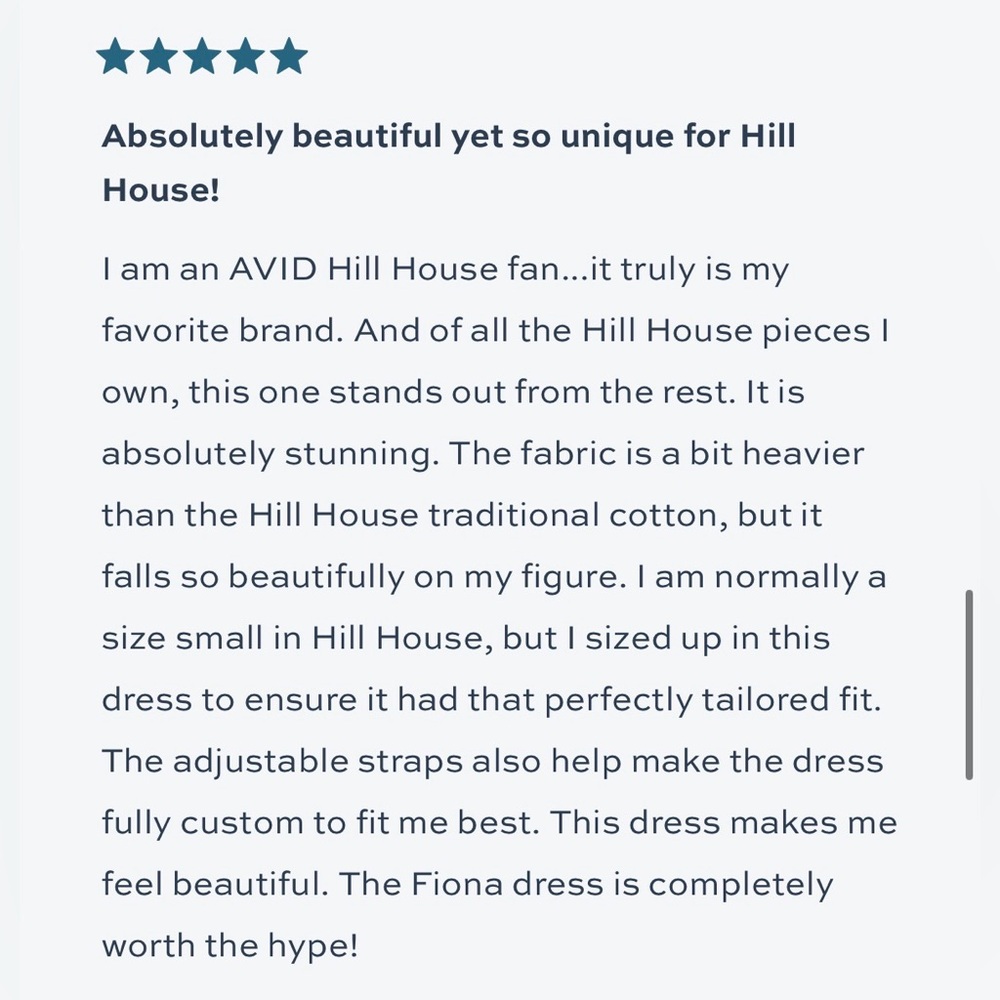Click the word 'AVID' in the review

click(x=272, y=268)
